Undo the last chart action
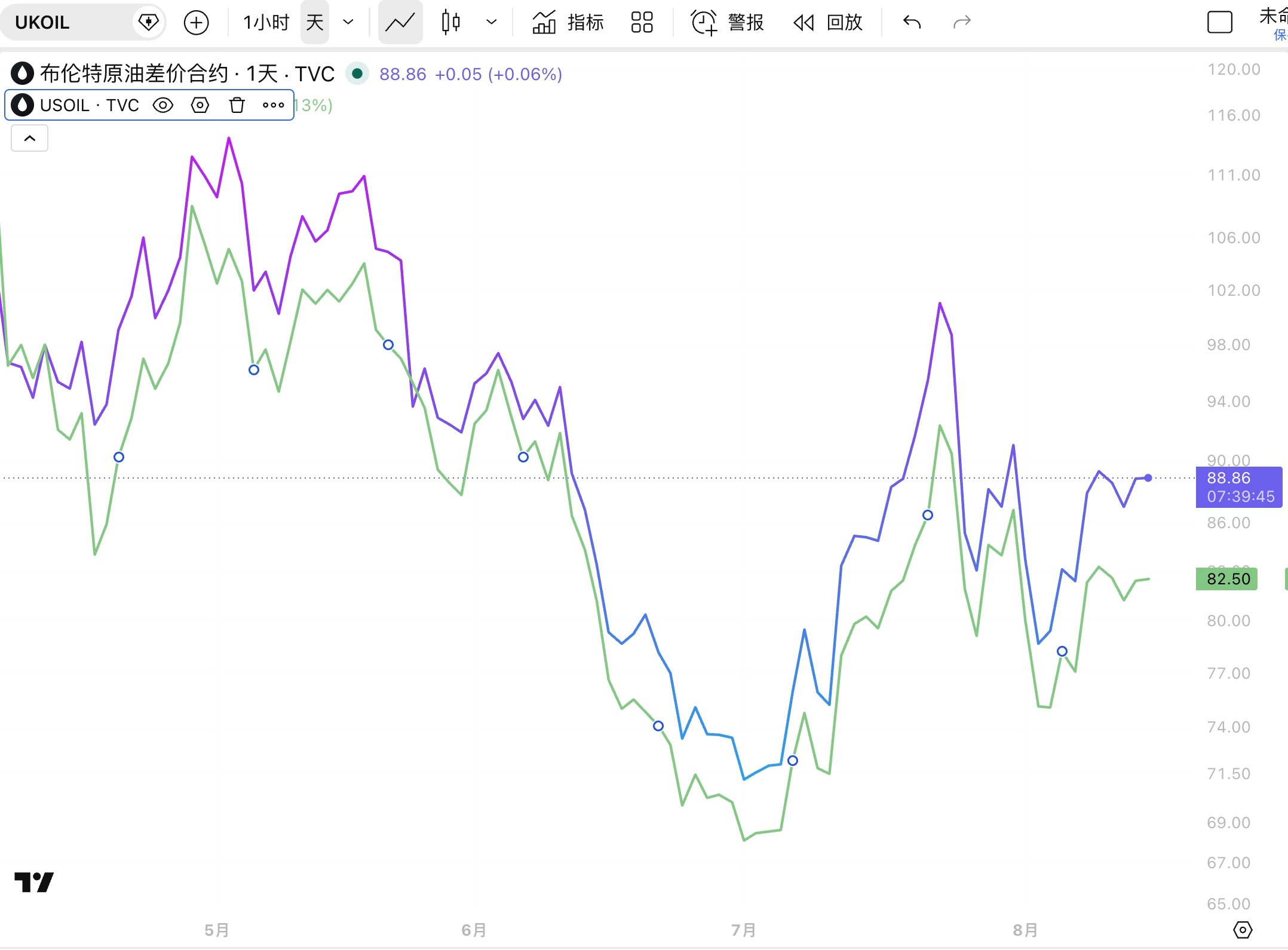1288x950 pixels. tap(912, 23)
